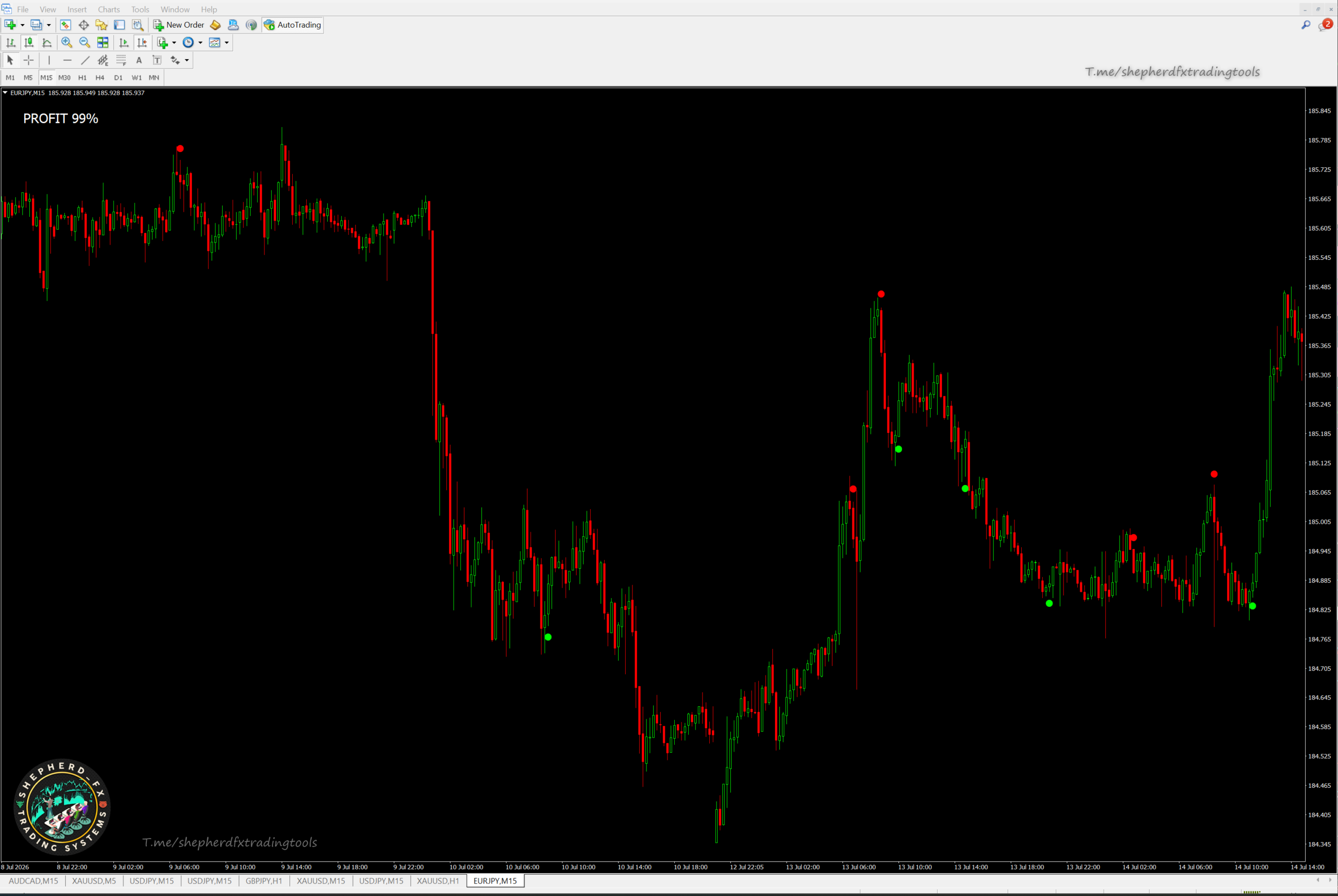Tile chart windows icon
1338x896 pixels.
pyautogui.click(x=103, y=42)
